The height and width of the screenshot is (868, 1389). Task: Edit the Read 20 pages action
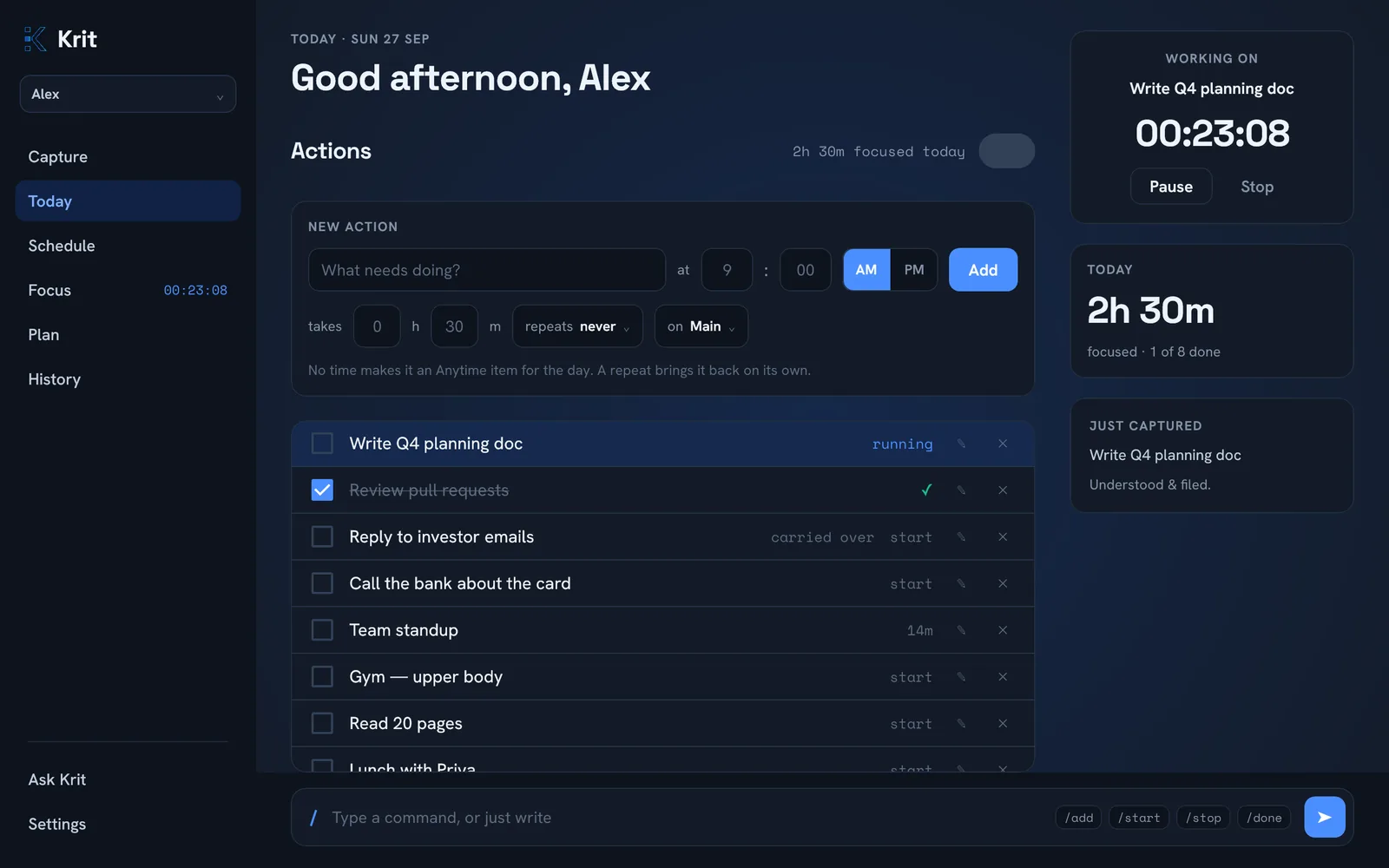[x=961, y=723]
